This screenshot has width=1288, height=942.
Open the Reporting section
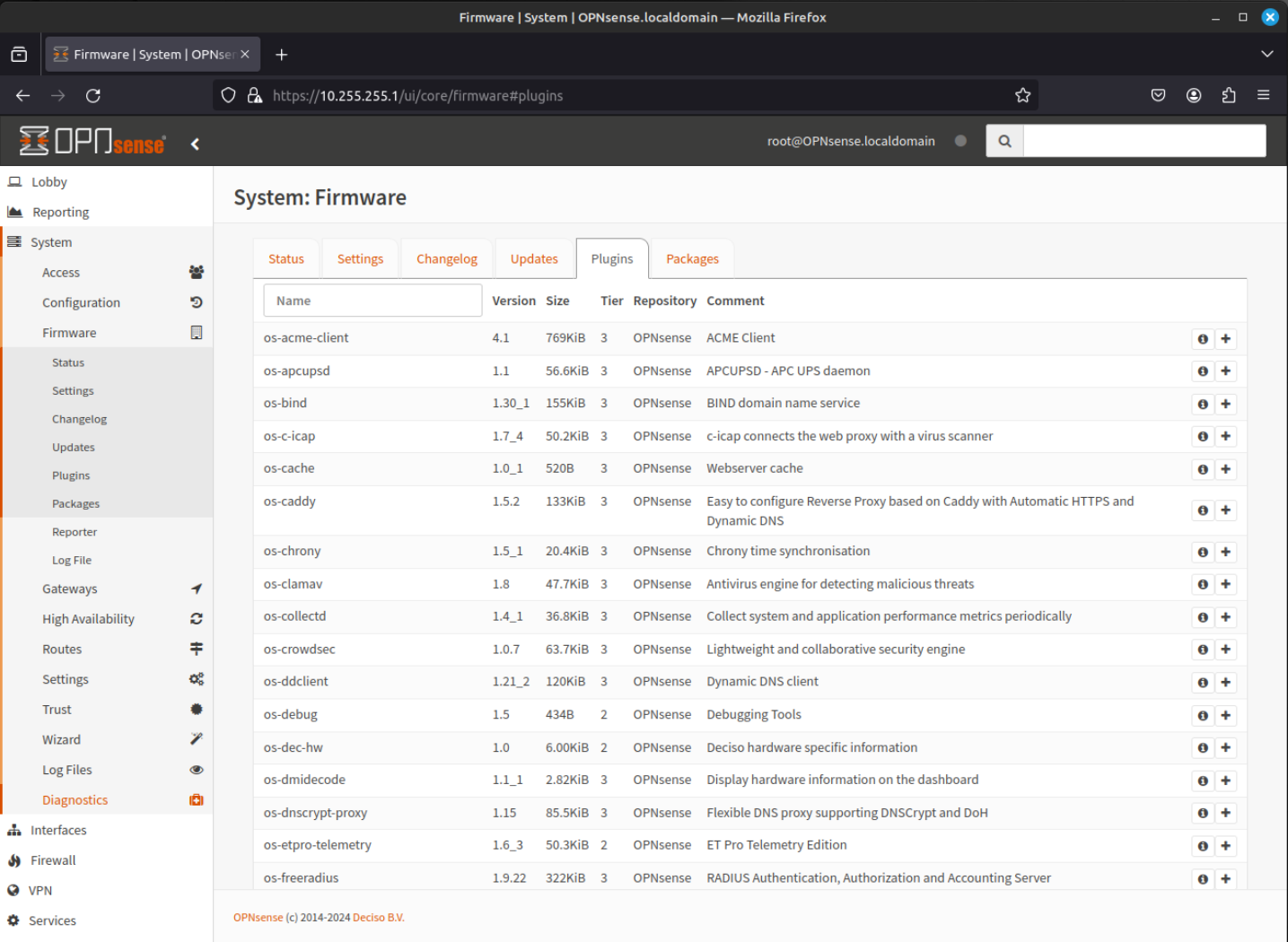[106, 213]
